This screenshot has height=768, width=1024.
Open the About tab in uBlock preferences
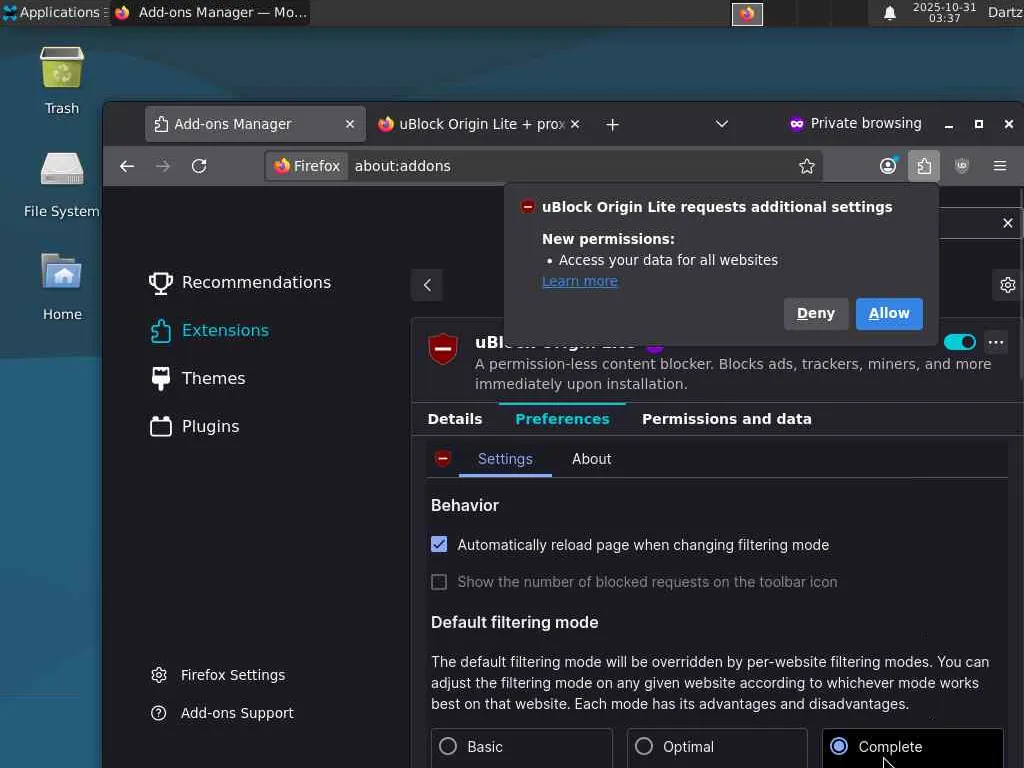point(592,459)
